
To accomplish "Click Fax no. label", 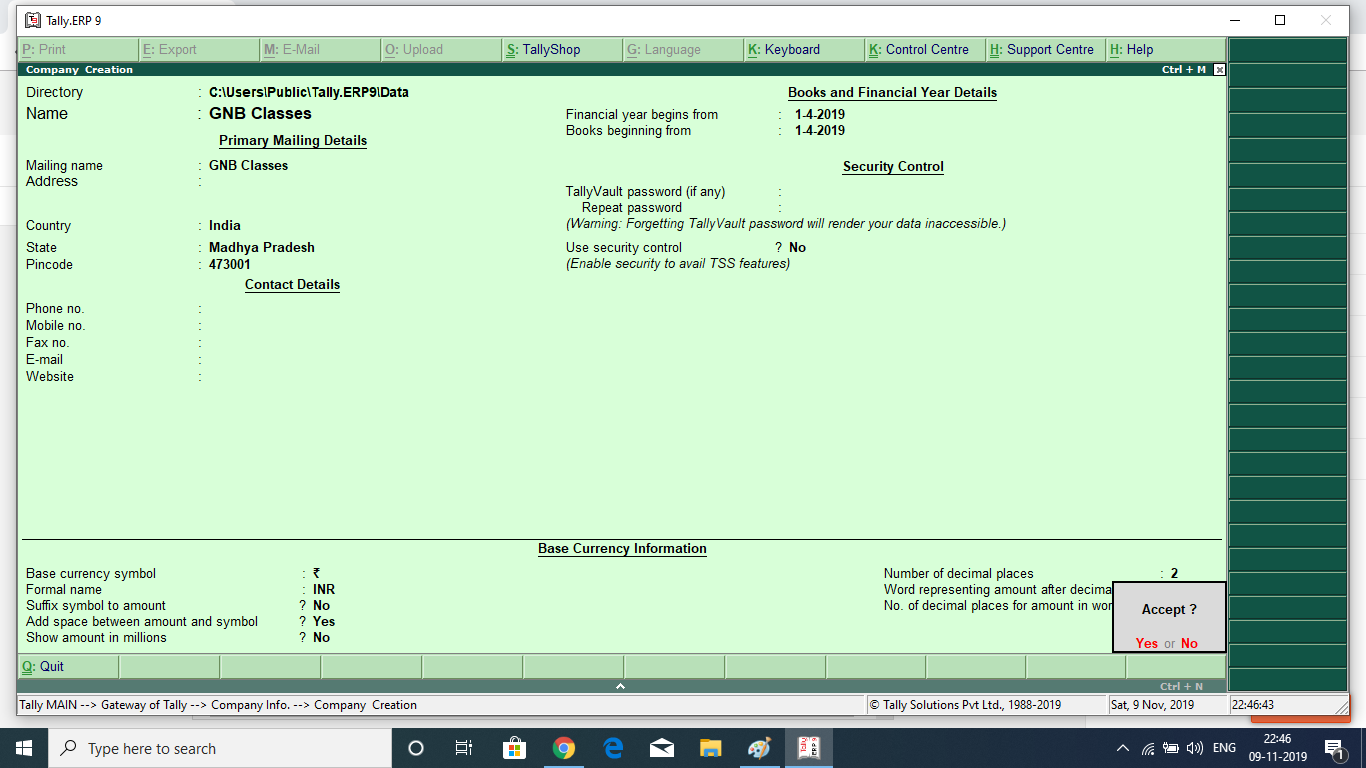I will pyautogui.click(x=48, y=342).
